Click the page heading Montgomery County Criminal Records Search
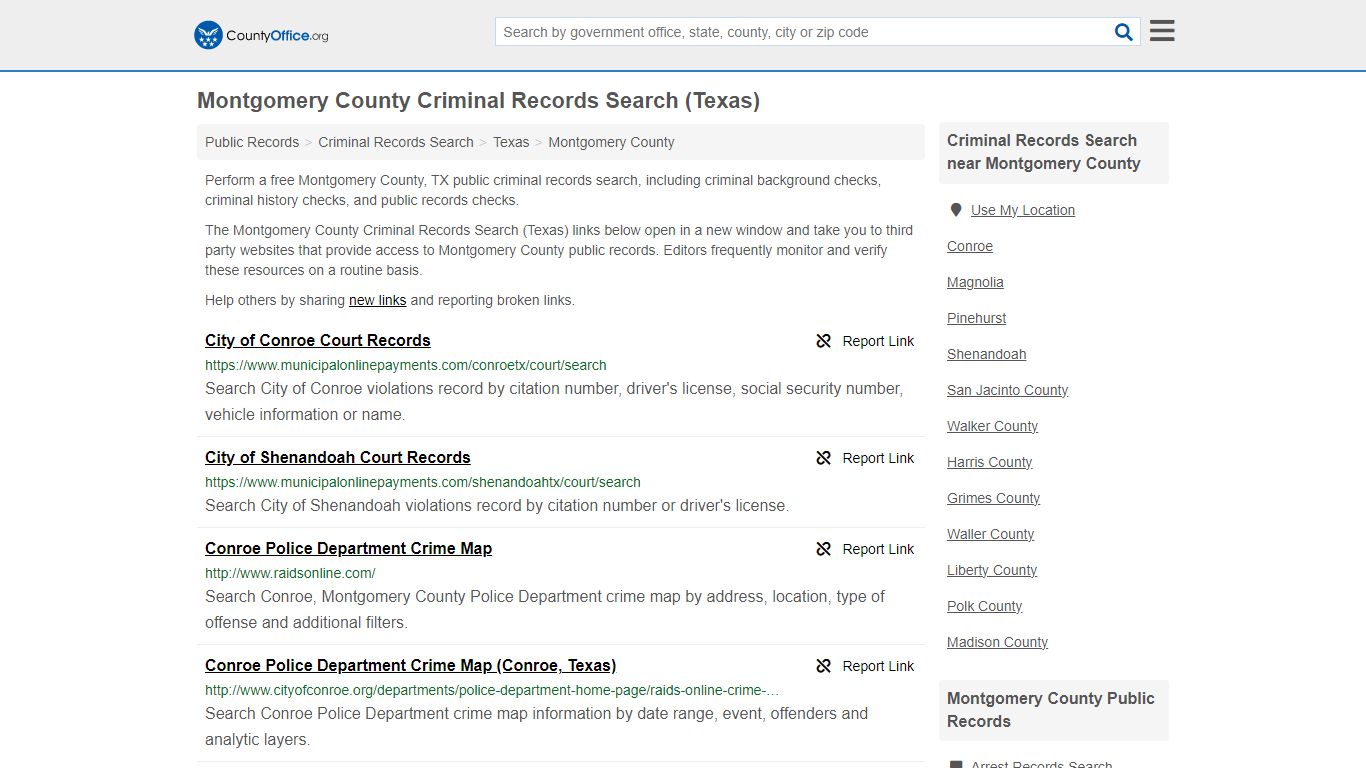The height and width of the screenshot is (768, 1366). [478, 101]
